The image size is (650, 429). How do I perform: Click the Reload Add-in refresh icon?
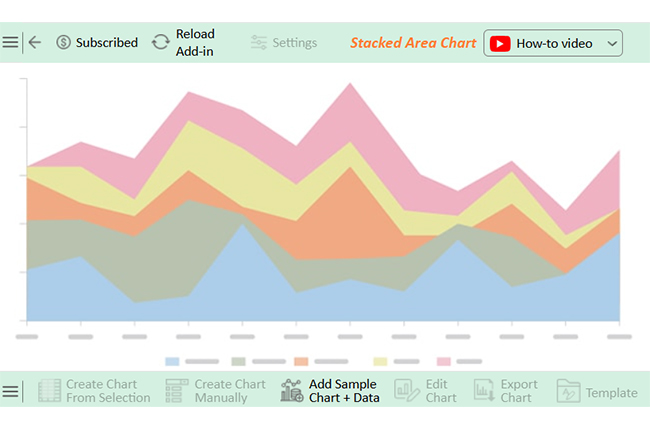tap(160, 43)
